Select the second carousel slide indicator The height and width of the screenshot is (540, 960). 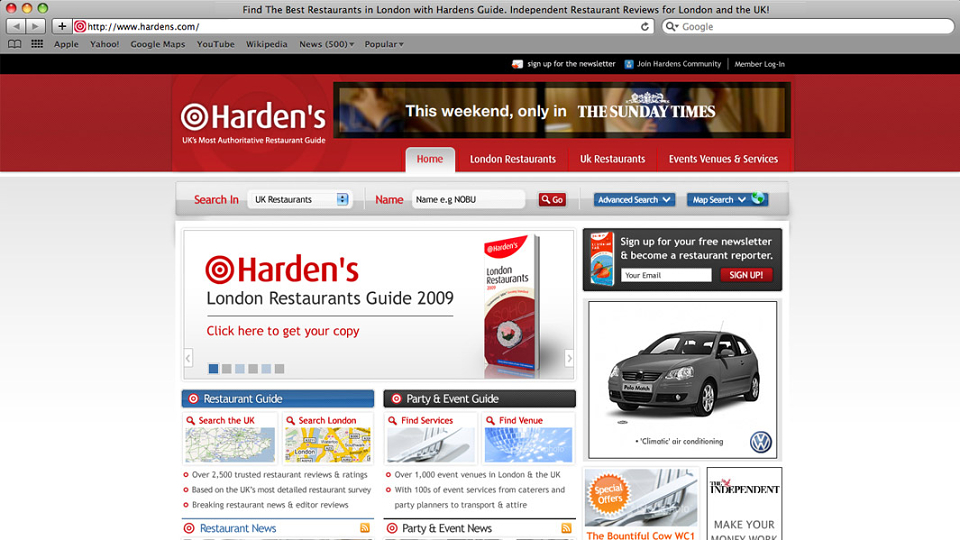pos(227,369)
